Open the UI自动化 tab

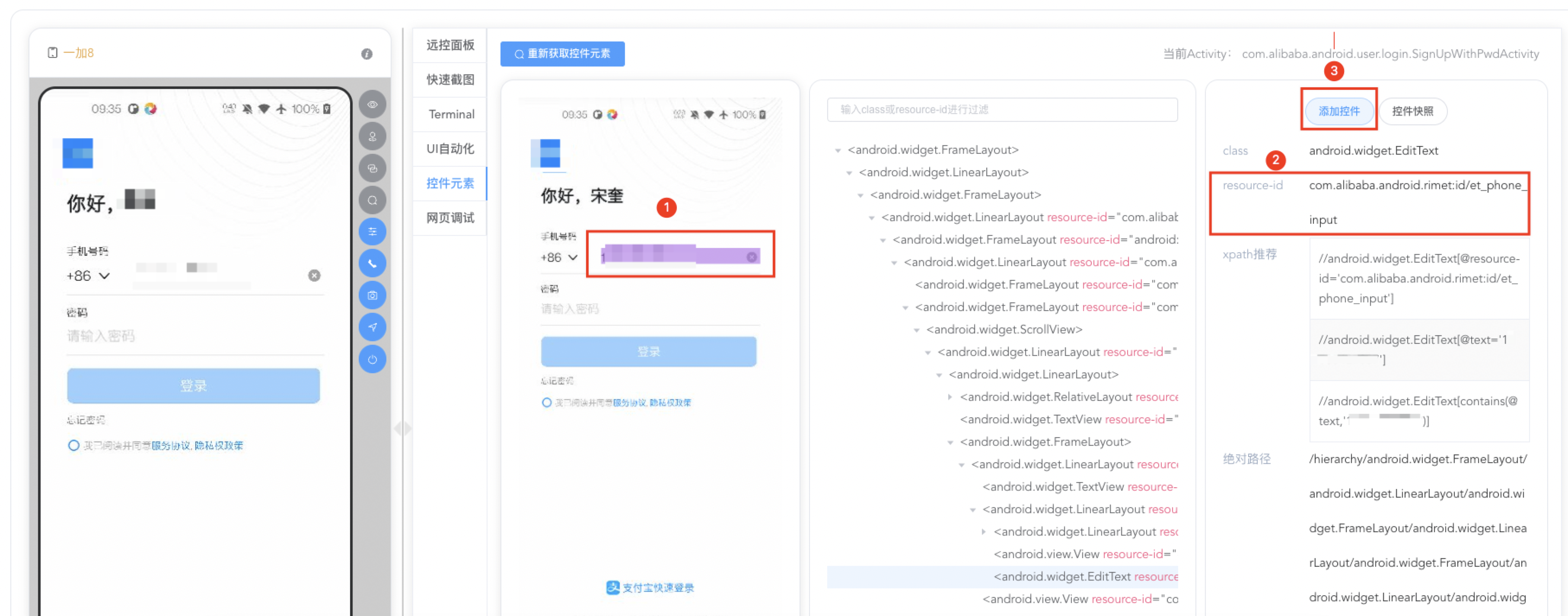pyautogui.click(x=450, y=149)
